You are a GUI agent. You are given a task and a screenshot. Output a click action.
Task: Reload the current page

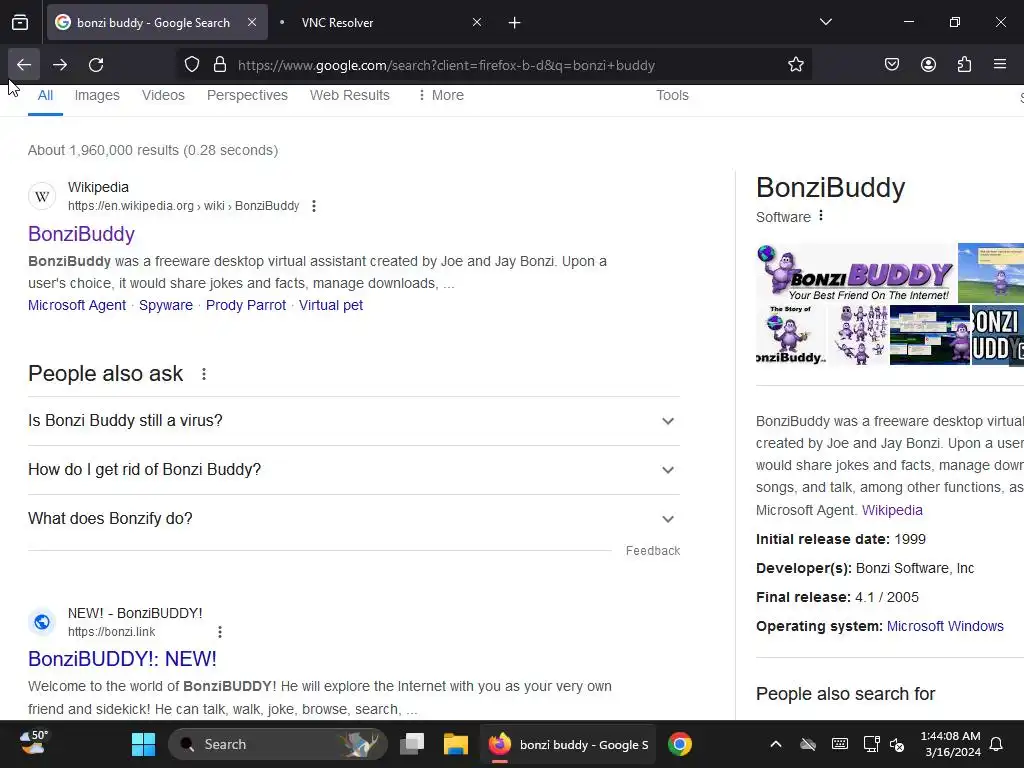click(96, 65)
